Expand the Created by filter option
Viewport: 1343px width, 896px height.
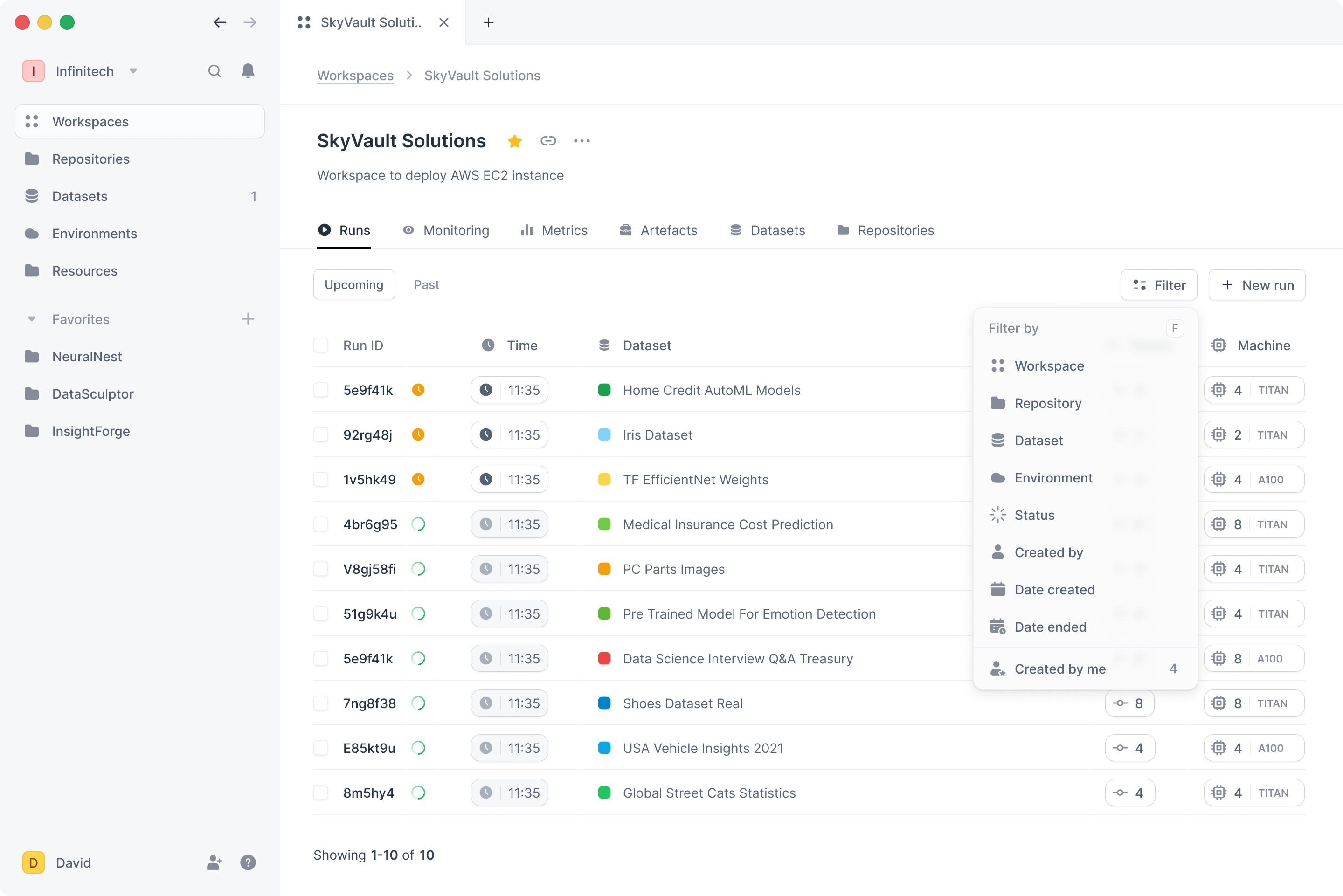click(1085, 552)
